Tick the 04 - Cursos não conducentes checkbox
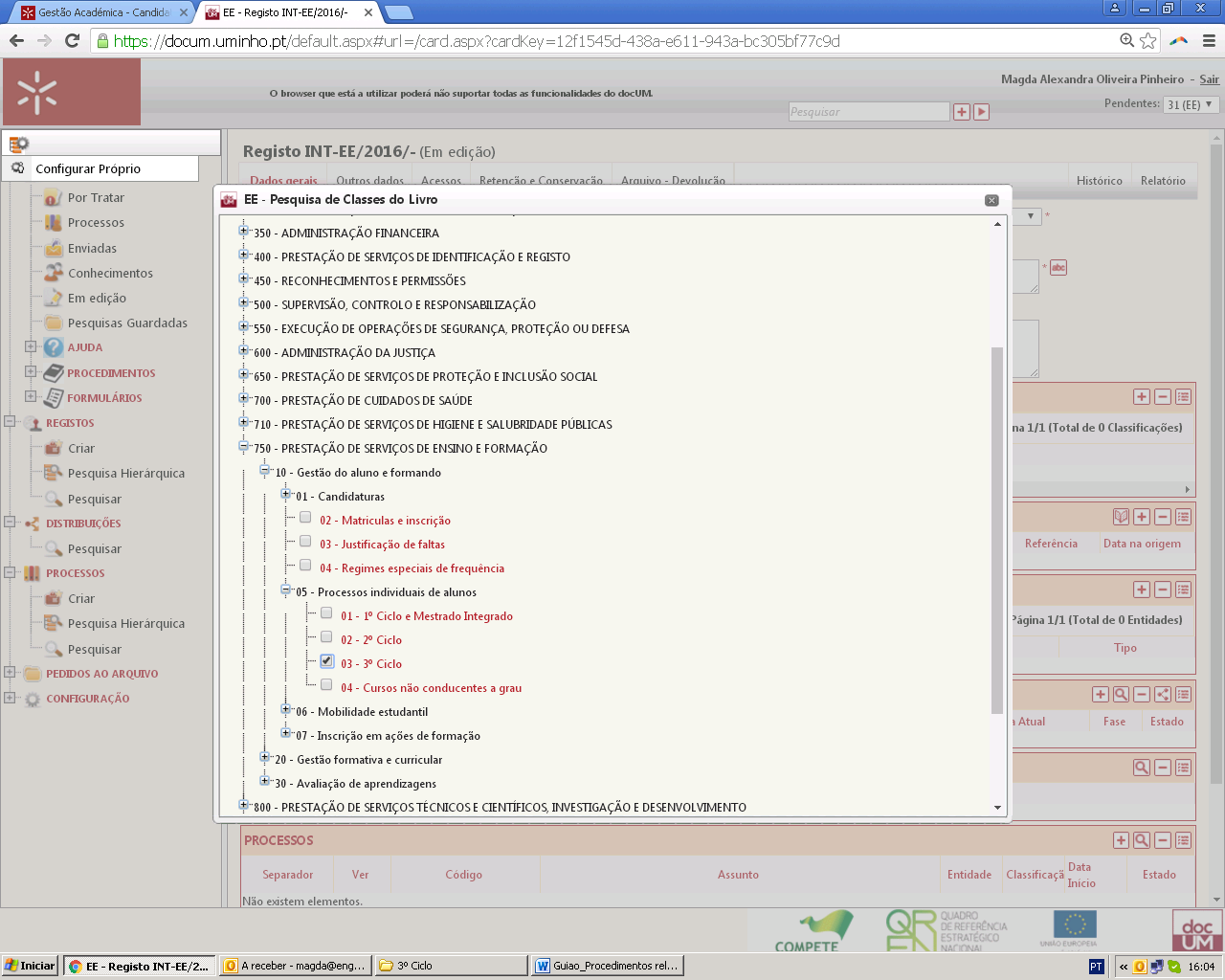Screen dimensions: 1225x980 pyautogui.click(x=326, y=685)
